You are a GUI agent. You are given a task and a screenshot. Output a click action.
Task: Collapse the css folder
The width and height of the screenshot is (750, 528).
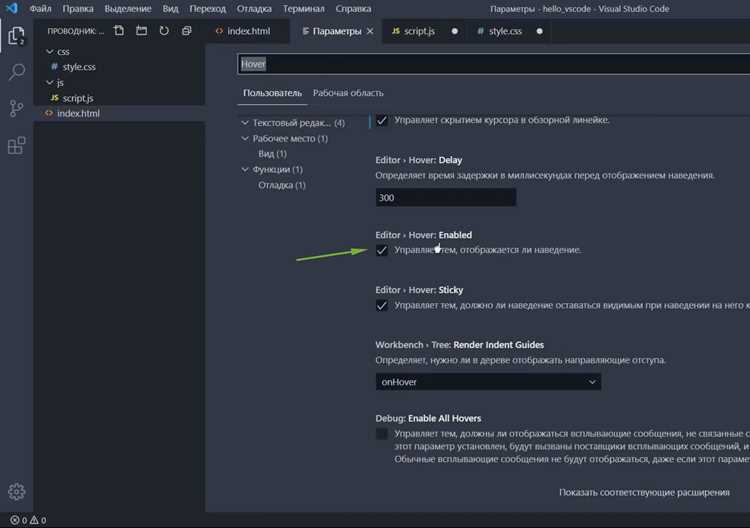[50, 51]
